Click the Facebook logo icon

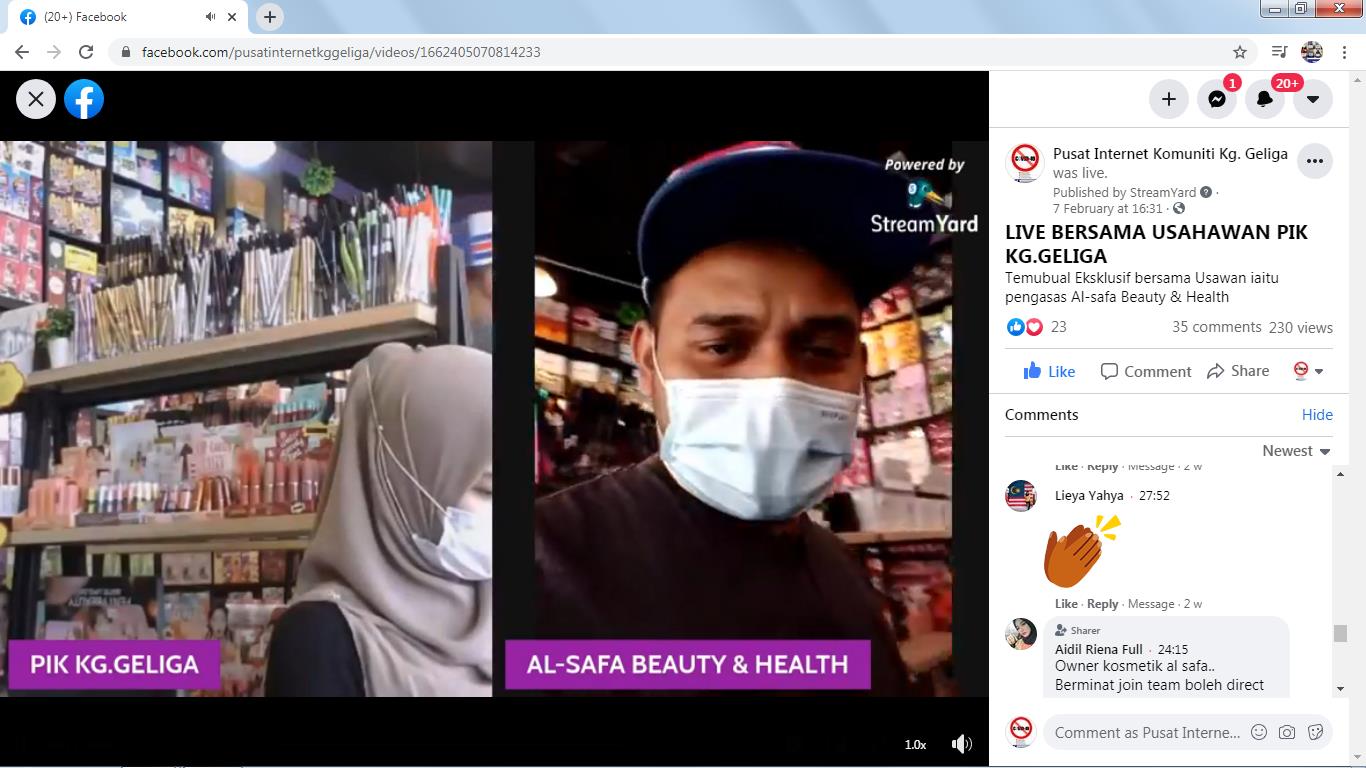coord(84,99)
